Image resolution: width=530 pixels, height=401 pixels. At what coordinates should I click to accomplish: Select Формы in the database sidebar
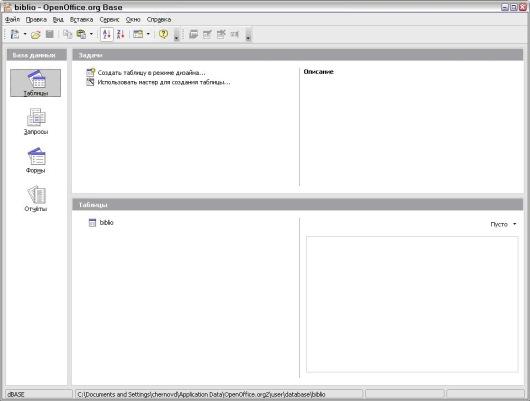tap(36, 160)
